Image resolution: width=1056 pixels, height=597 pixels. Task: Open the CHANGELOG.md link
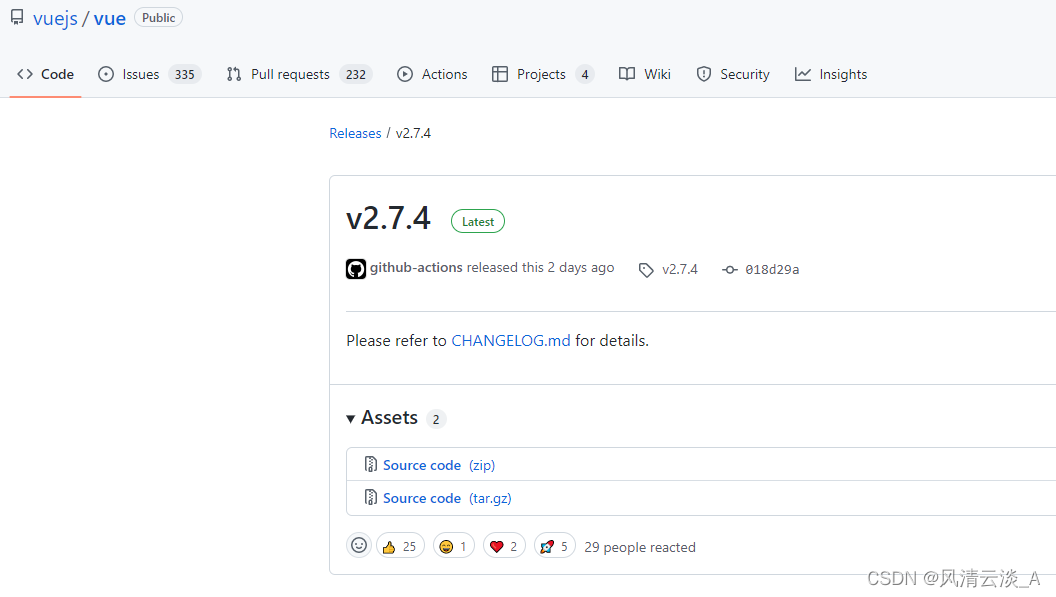[x=510, y=341]
